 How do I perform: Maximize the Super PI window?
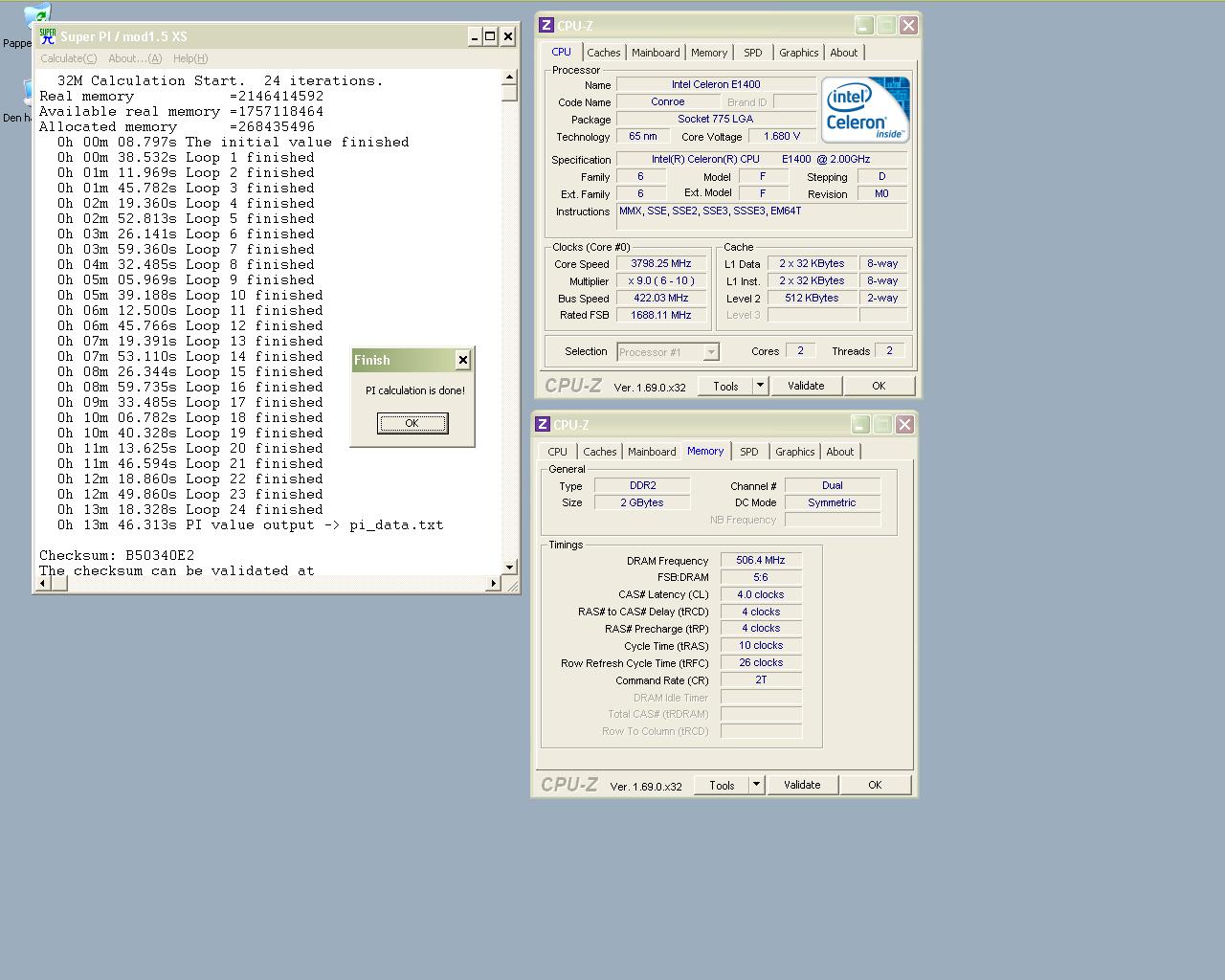click(x=490, y=36)
